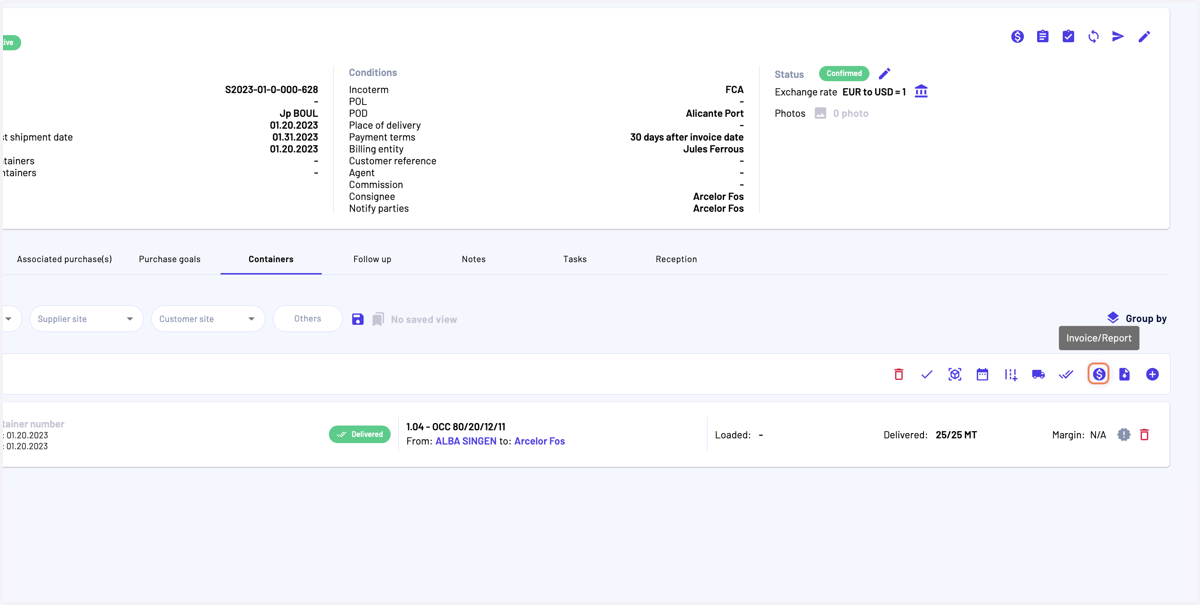
Task: Click the Jp BOUL value
Action: [299, 114]
